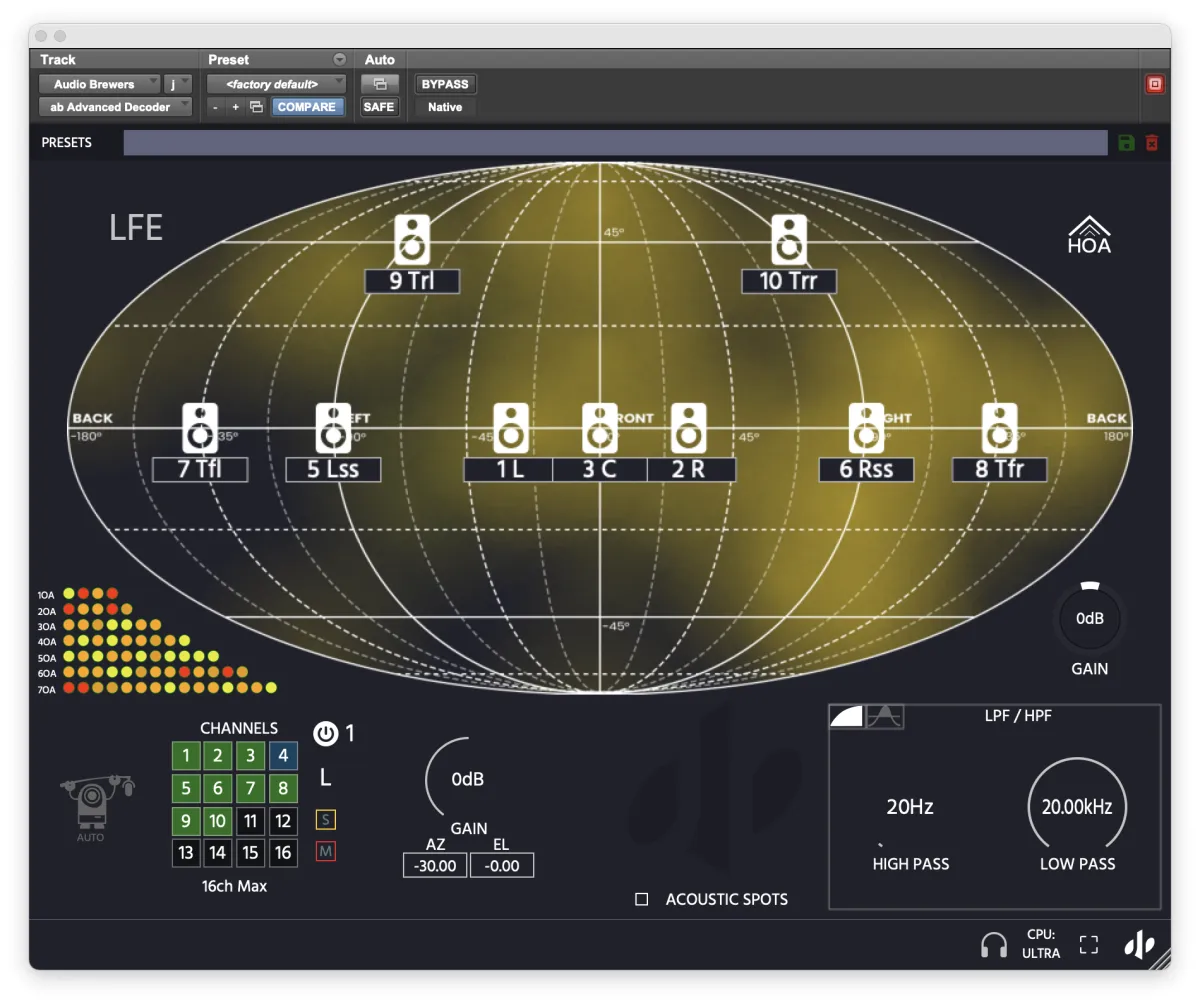Image resolution: width=1200 pixels, height=1004 pixels.
Task: Open the ab Advanced Decoder plugin dropdown
Action: pos(116,107)
